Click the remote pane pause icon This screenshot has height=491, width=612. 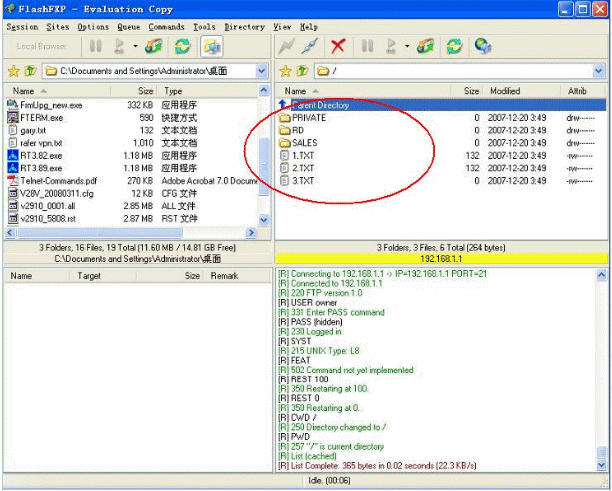coord(367,46)
